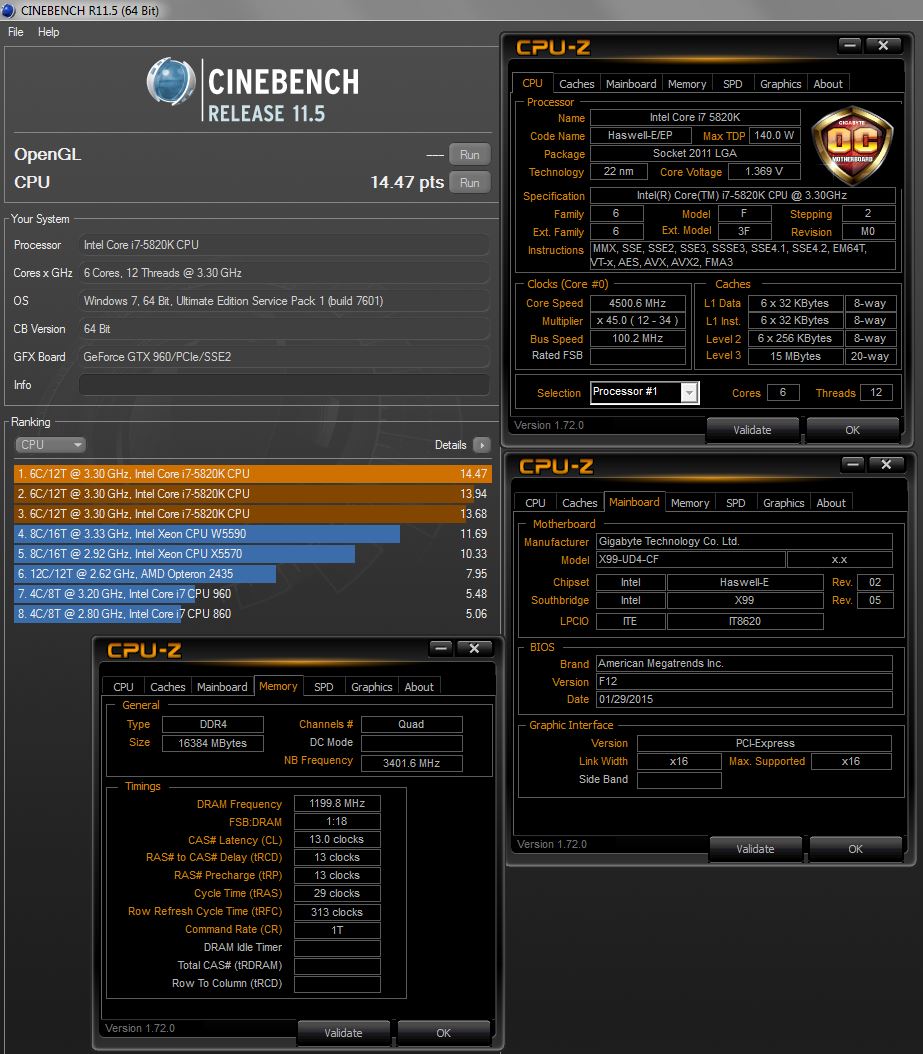
Task: Run the OpenGL benchmark
Action: click(469, 155)
